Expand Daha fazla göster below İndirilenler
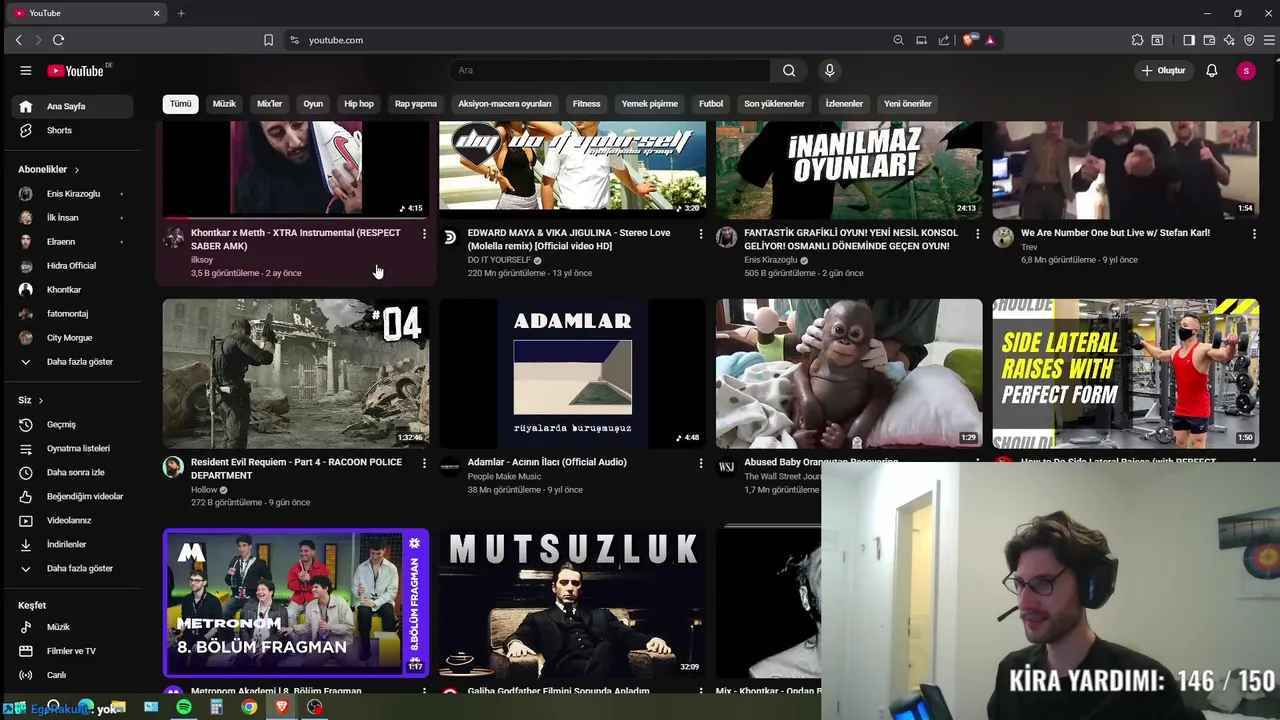This screenshot has height=720, width=1280. pyautogui.click(x=73, y=569)
